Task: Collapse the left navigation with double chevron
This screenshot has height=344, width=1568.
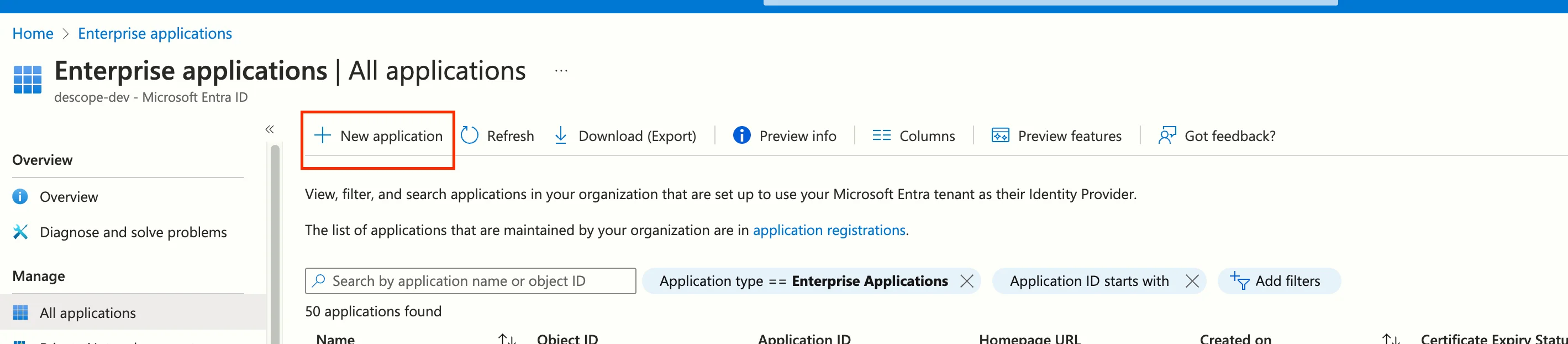Action: [x=270, y=129]
